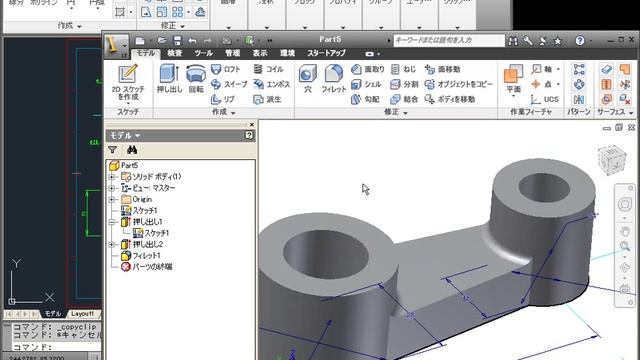Click the browser find binoculars icon

pos(132,150)
